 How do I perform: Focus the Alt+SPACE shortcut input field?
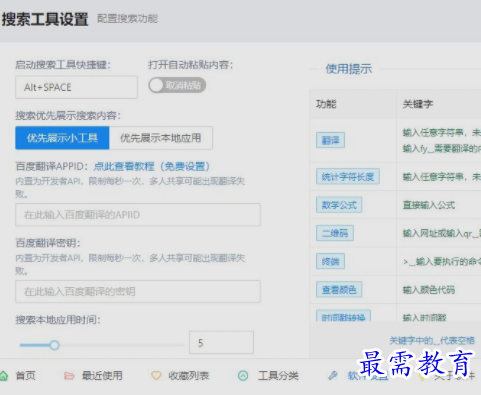coord(76,87)
